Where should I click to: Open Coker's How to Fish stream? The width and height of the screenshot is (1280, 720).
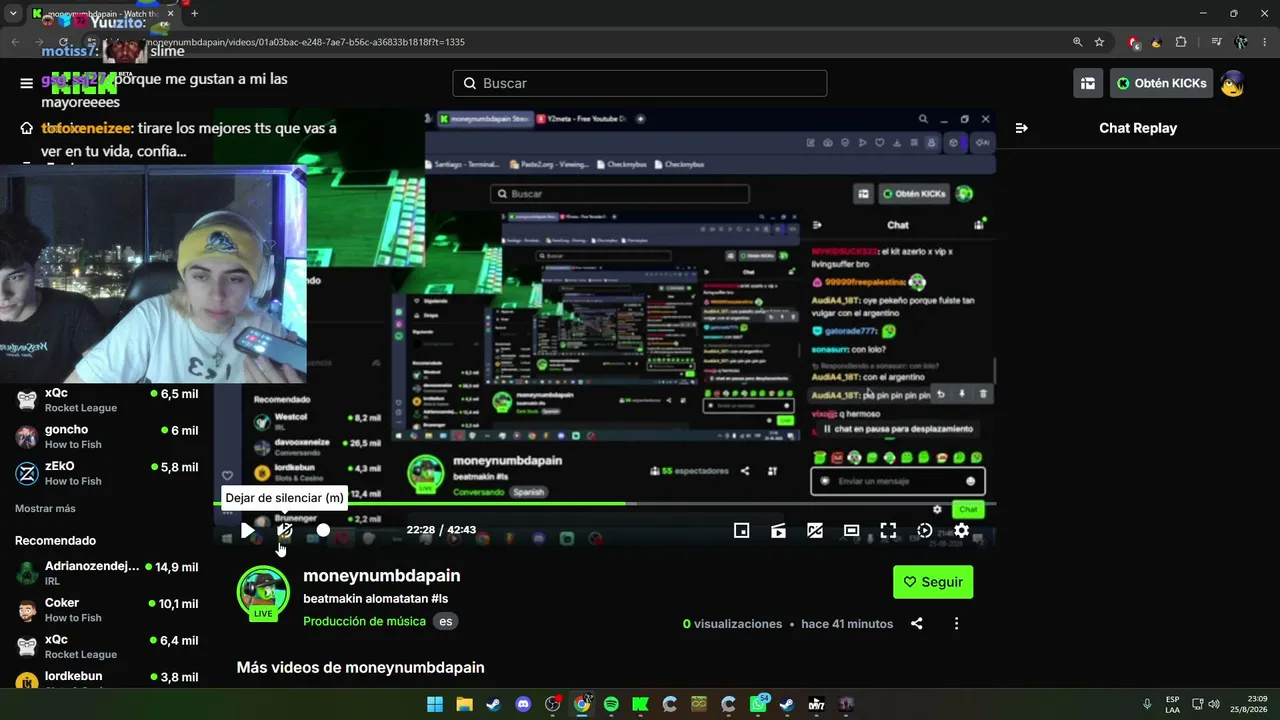click(x=107, y=610)
